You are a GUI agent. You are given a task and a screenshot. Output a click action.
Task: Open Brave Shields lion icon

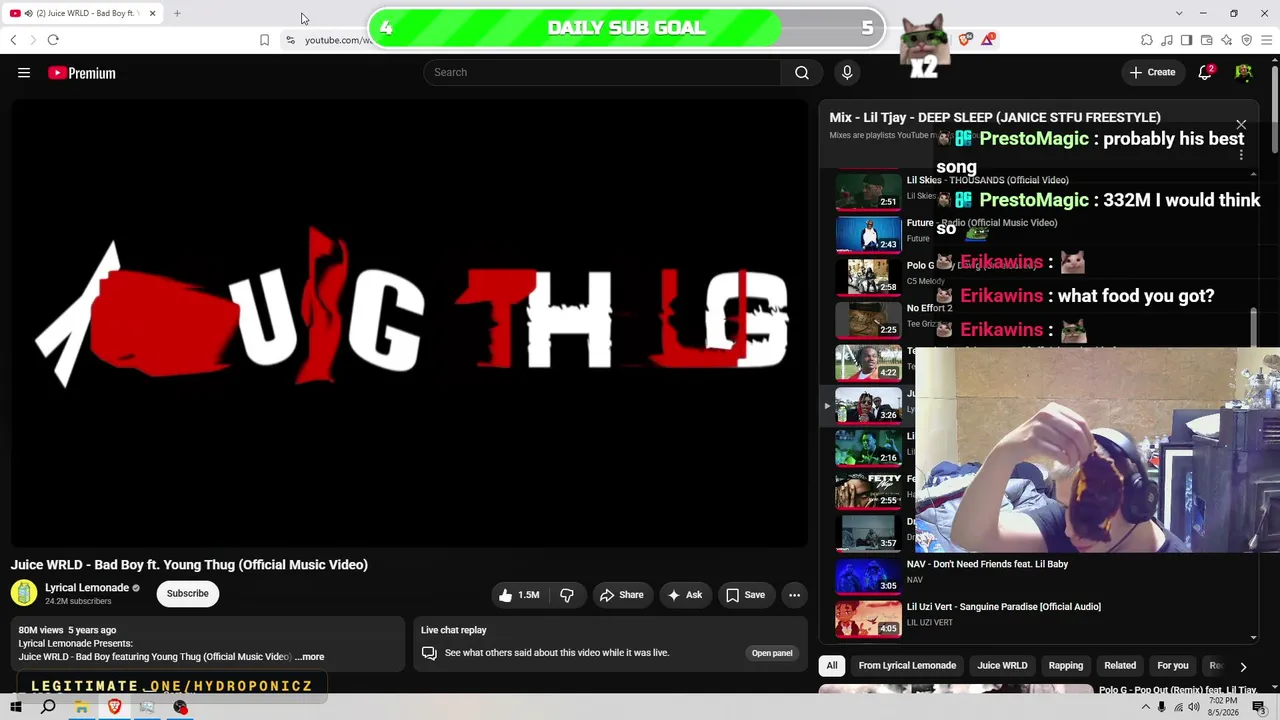pyautogui.click(x=965, y=40)
